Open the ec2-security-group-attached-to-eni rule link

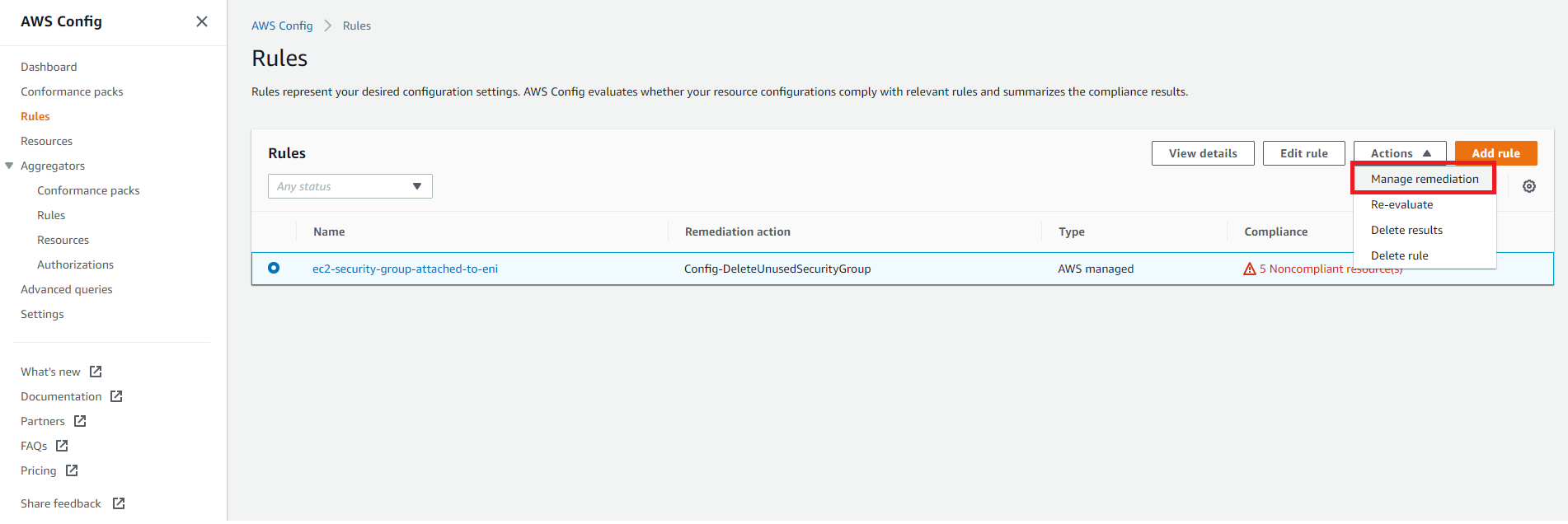coord(405,269)
